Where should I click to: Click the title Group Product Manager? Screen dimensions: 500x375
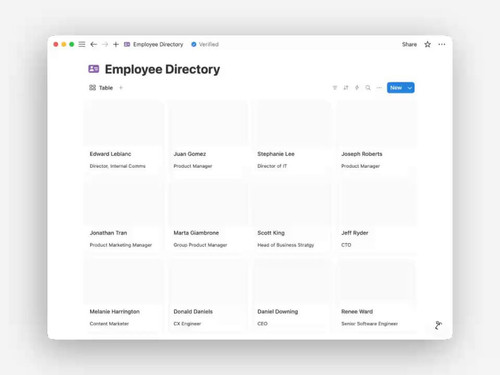tap(200, 245)
